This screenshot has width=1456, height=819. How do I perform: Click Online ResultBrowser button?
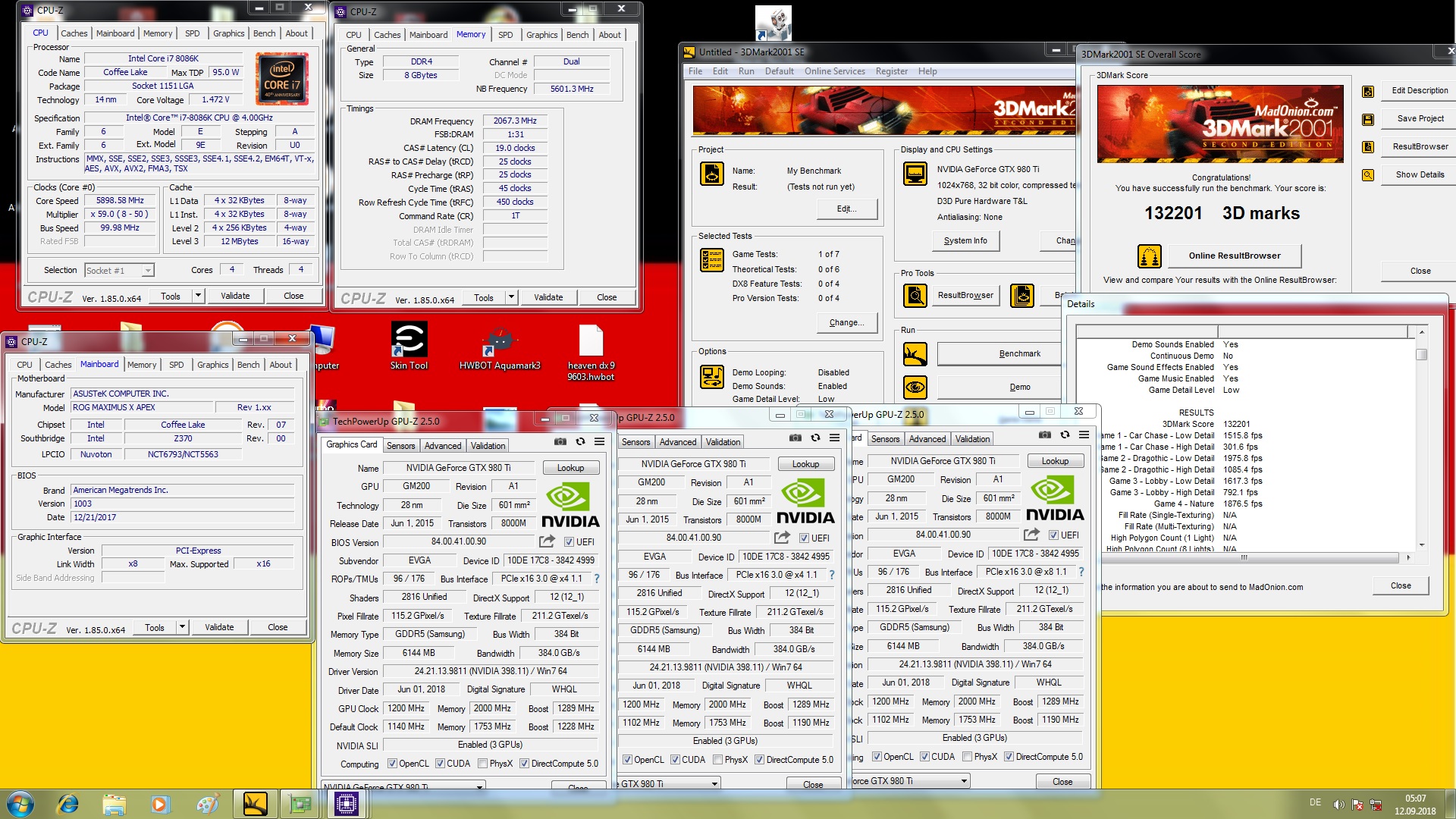(x=1234, y=256)
